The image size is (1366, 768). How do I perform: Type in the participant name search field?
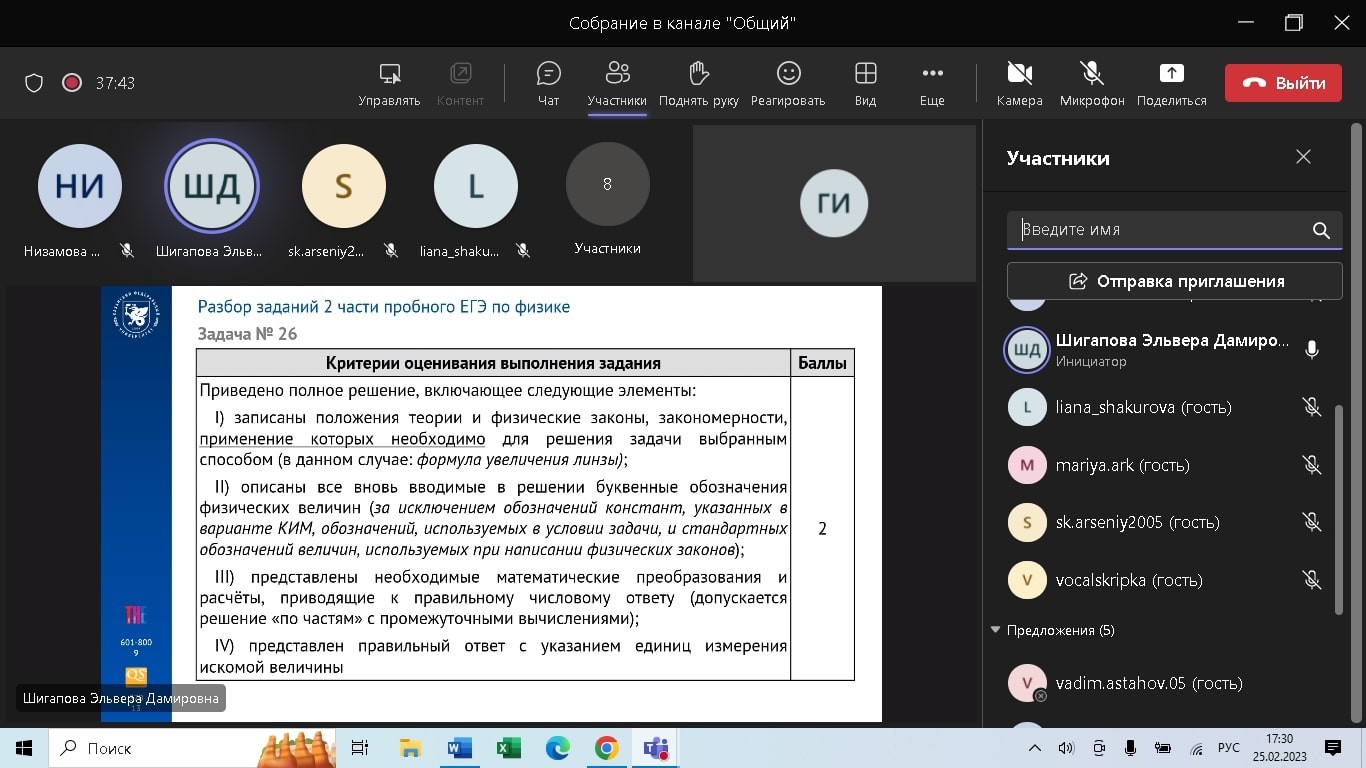tap(1160, 230)
